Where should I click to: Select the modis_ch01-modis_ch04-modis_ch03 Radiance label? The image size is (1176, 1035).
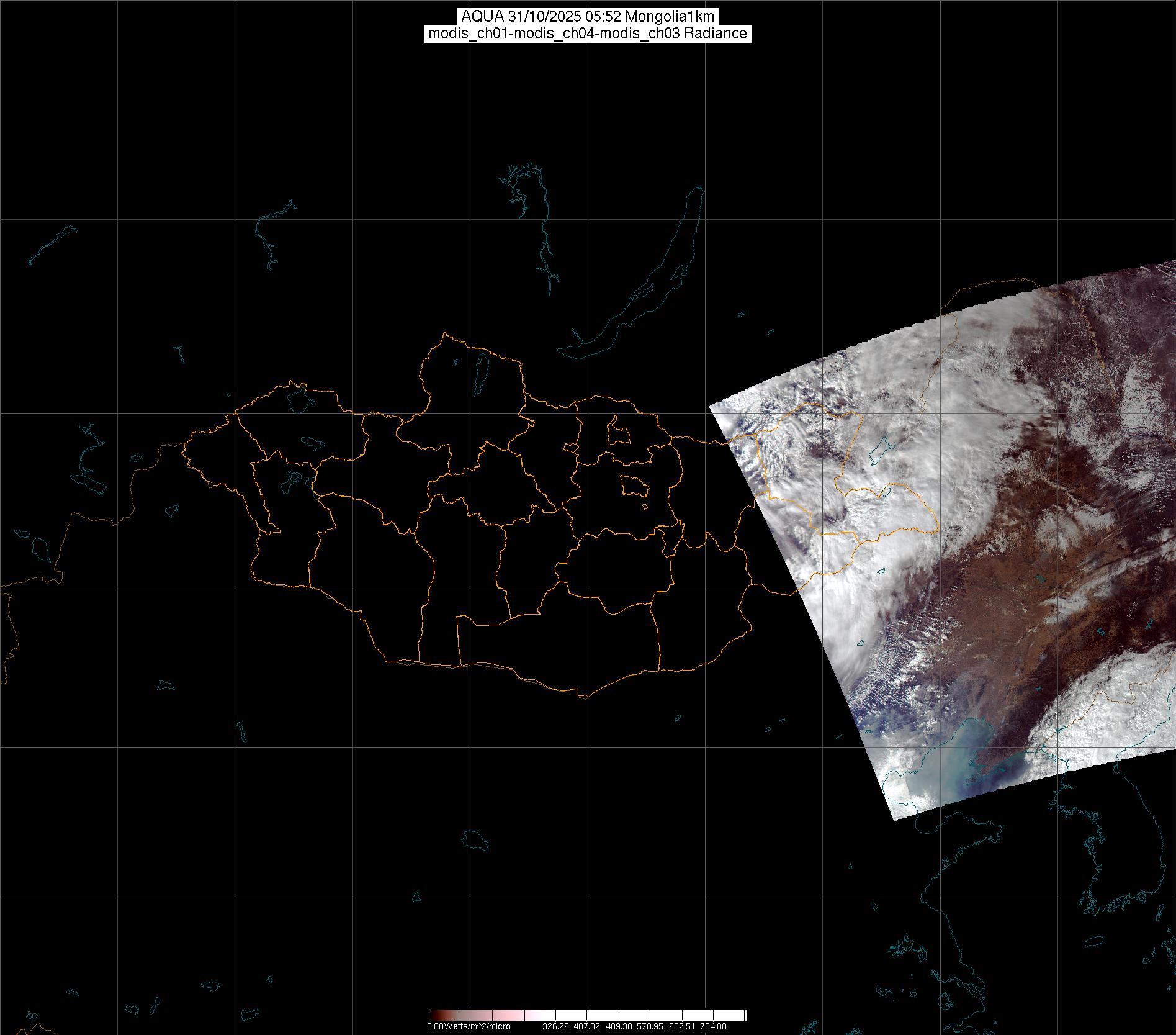(x=587, y=34)
